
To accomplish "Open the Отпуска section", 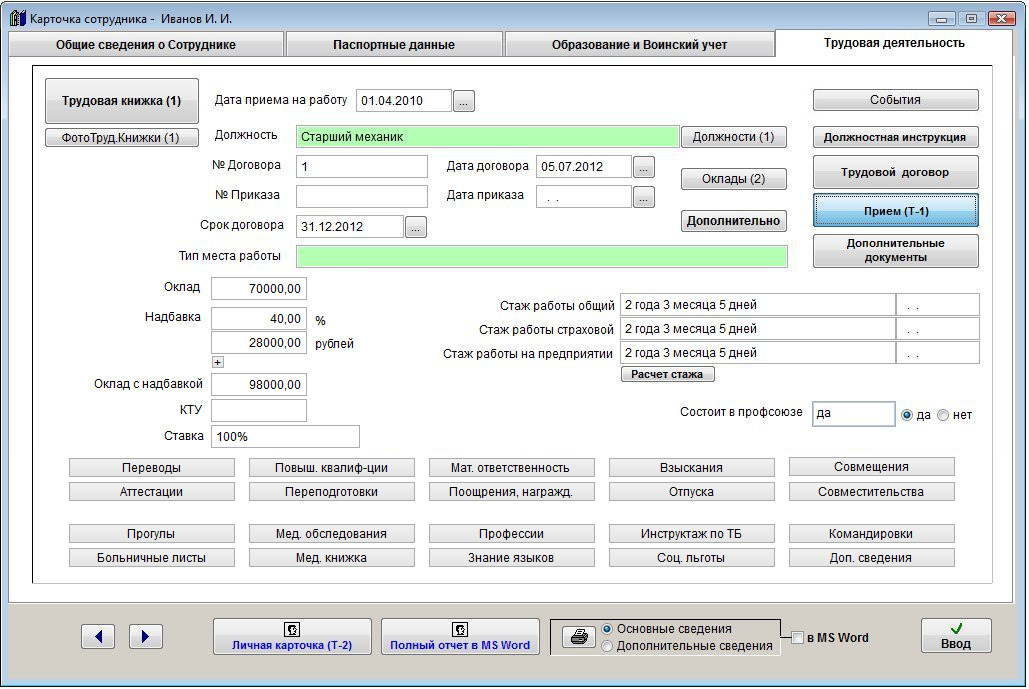I will 691,492.
